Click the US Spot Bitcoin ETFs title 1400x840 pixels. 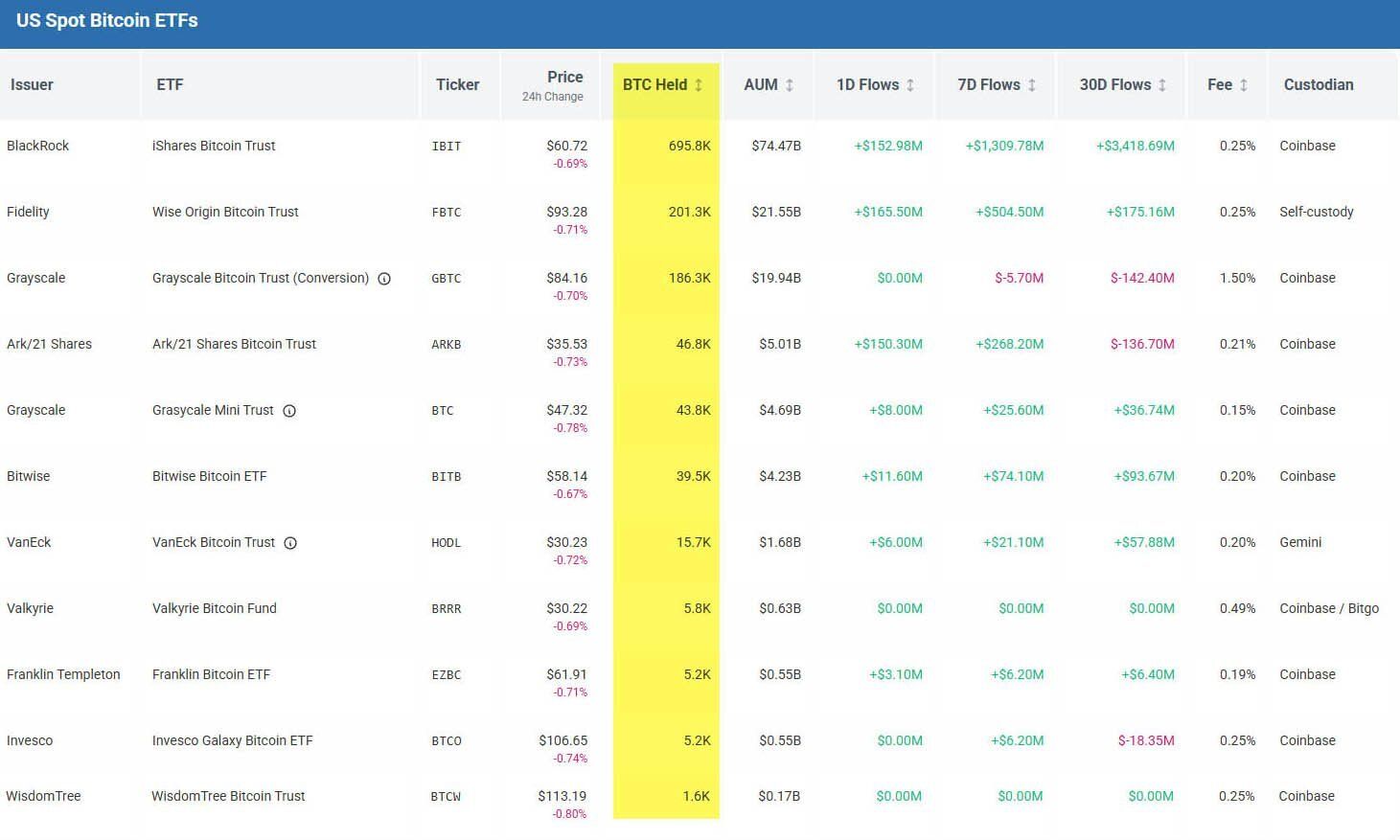107,20
